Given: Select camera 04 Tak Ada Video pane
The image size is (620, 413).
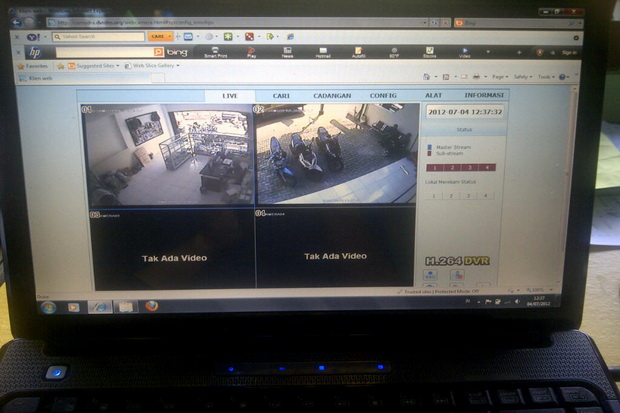Looking at the screenshot, I should point(335,247).
